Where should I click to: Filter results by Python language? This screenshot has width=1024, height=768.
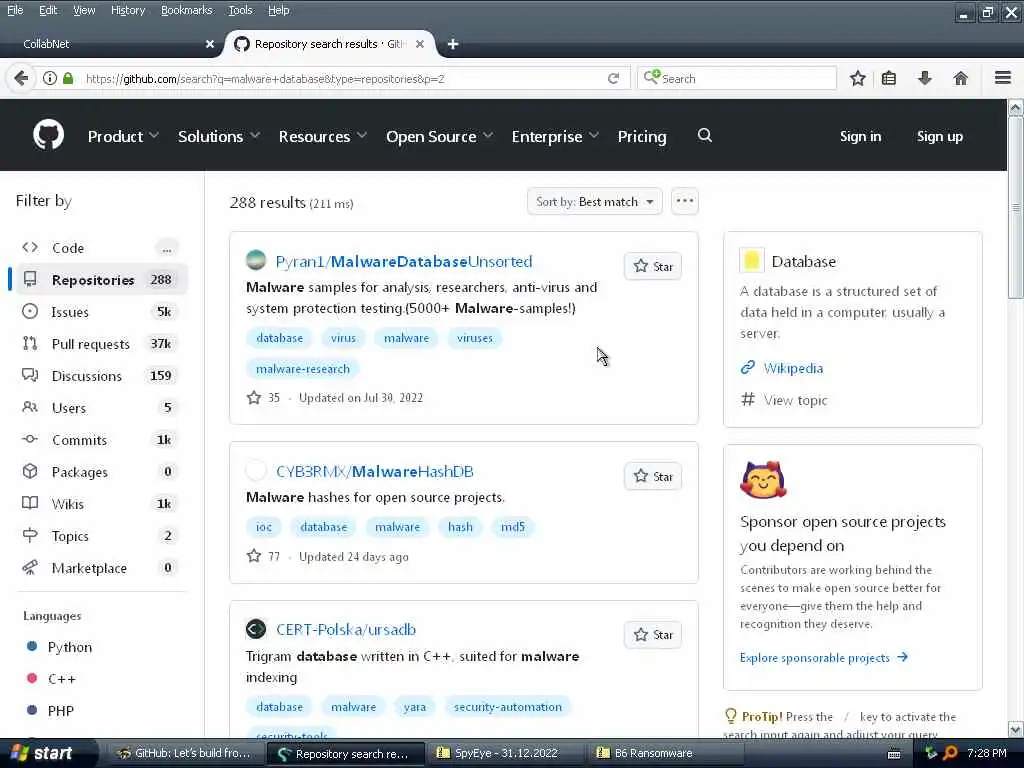69,647
